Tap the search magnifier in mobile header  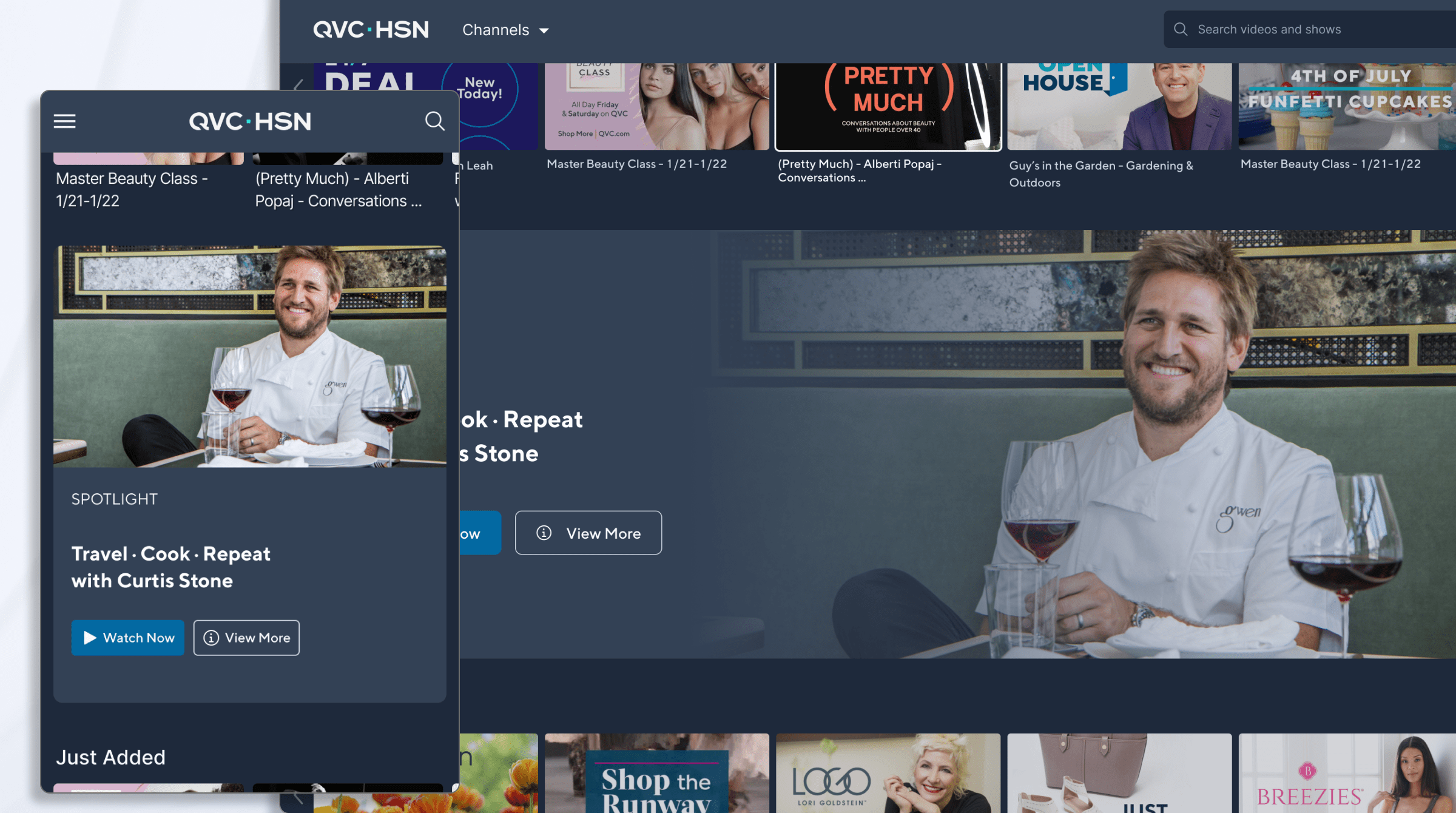(434, 121)
